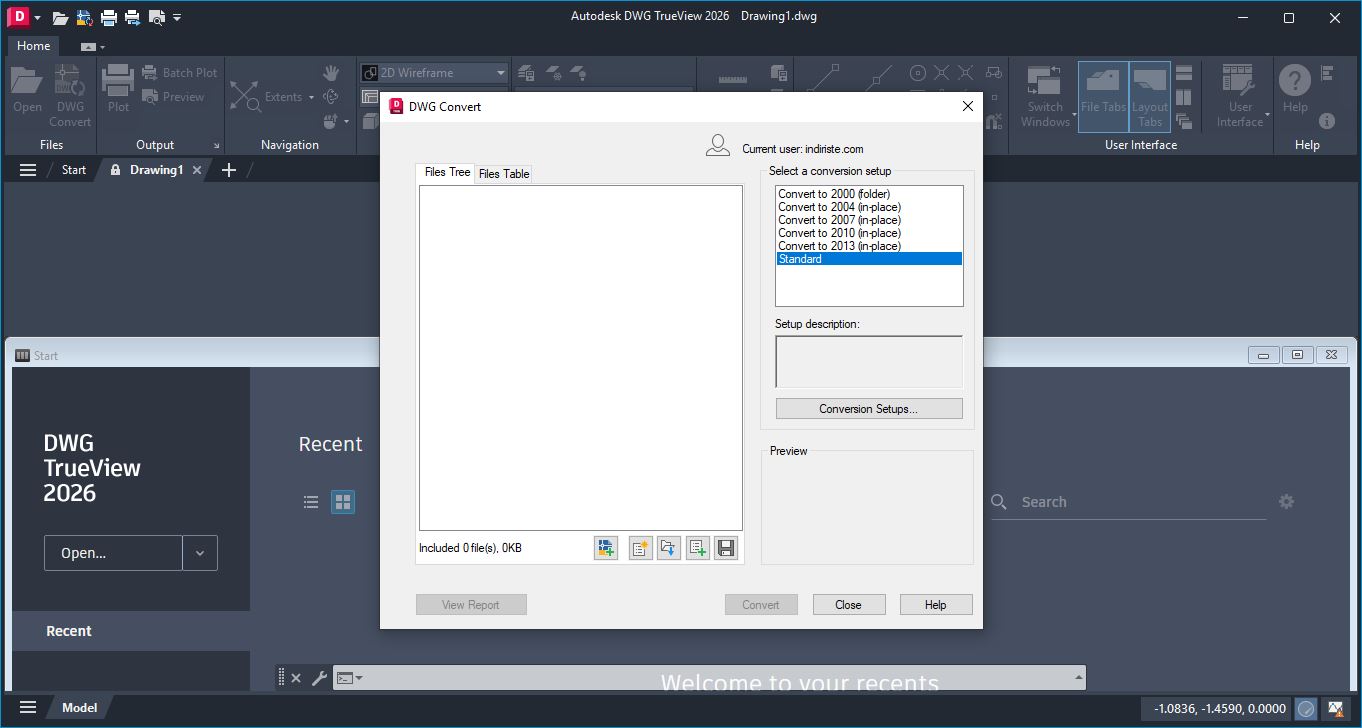Click the Batch Plot icon in quick access toolbar

(132, 17)
